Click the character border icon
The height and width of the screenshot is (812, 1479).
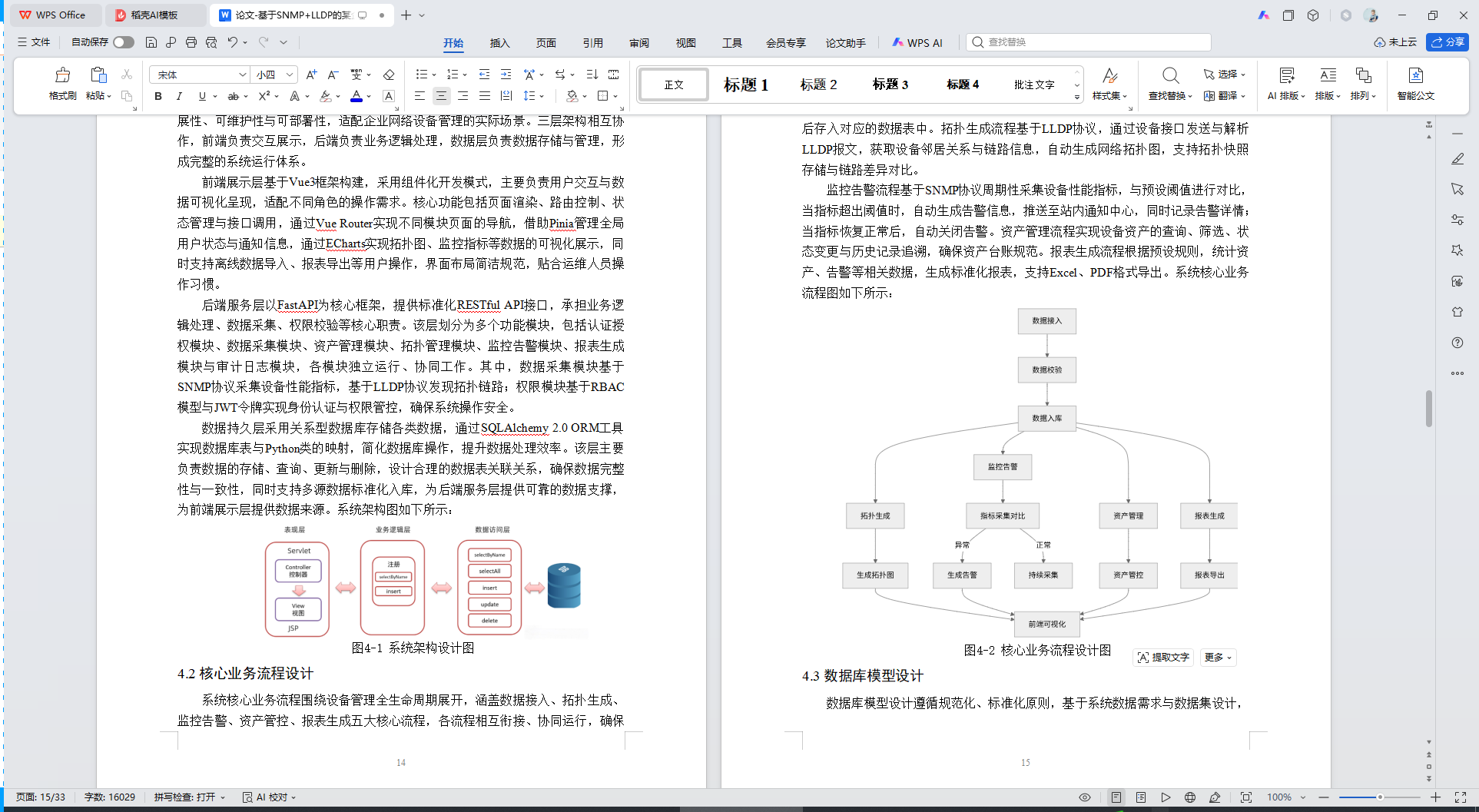[389, 96]
